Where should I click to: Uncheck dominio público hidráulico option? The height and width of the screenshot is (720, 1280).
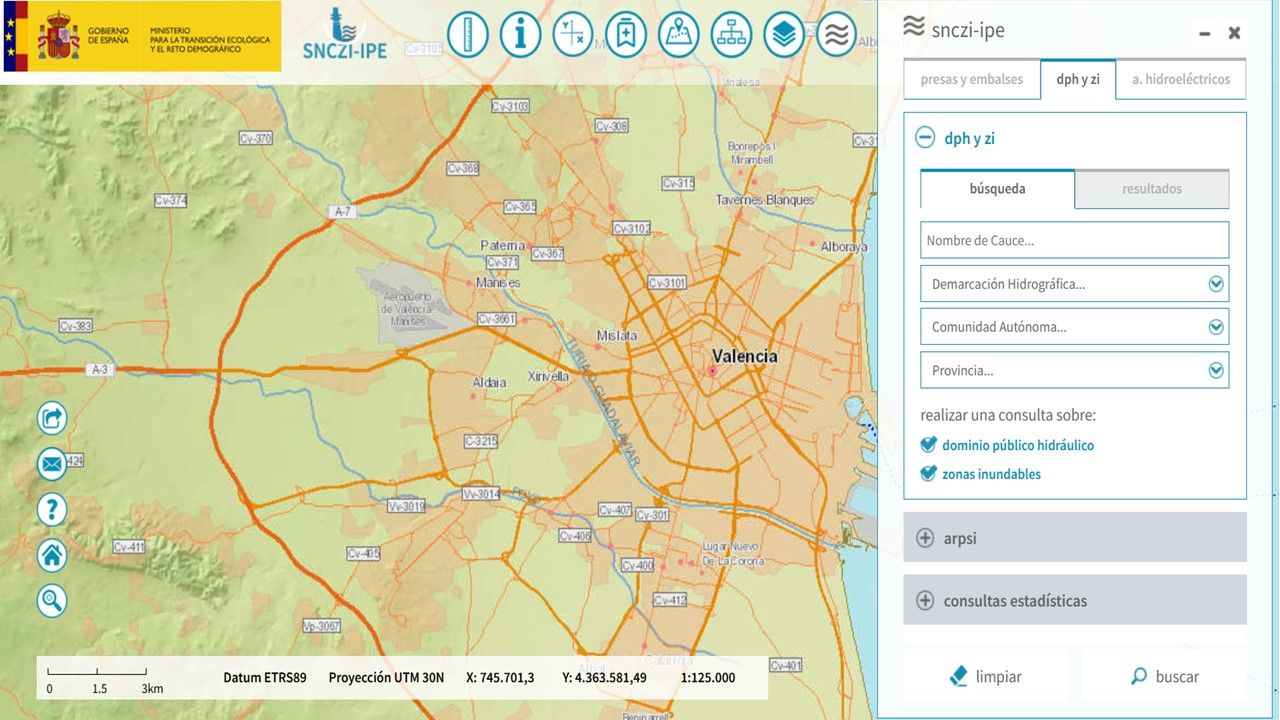(x=929, y=445)
